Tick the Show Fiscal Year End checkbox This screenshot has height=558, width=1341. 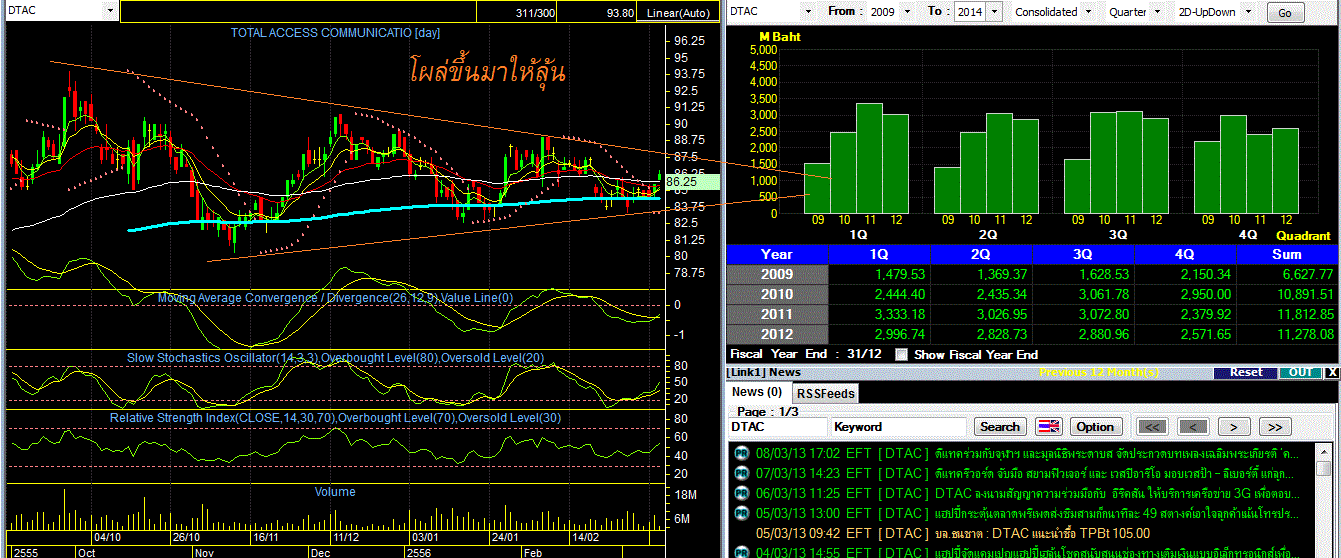click(903, 354)
